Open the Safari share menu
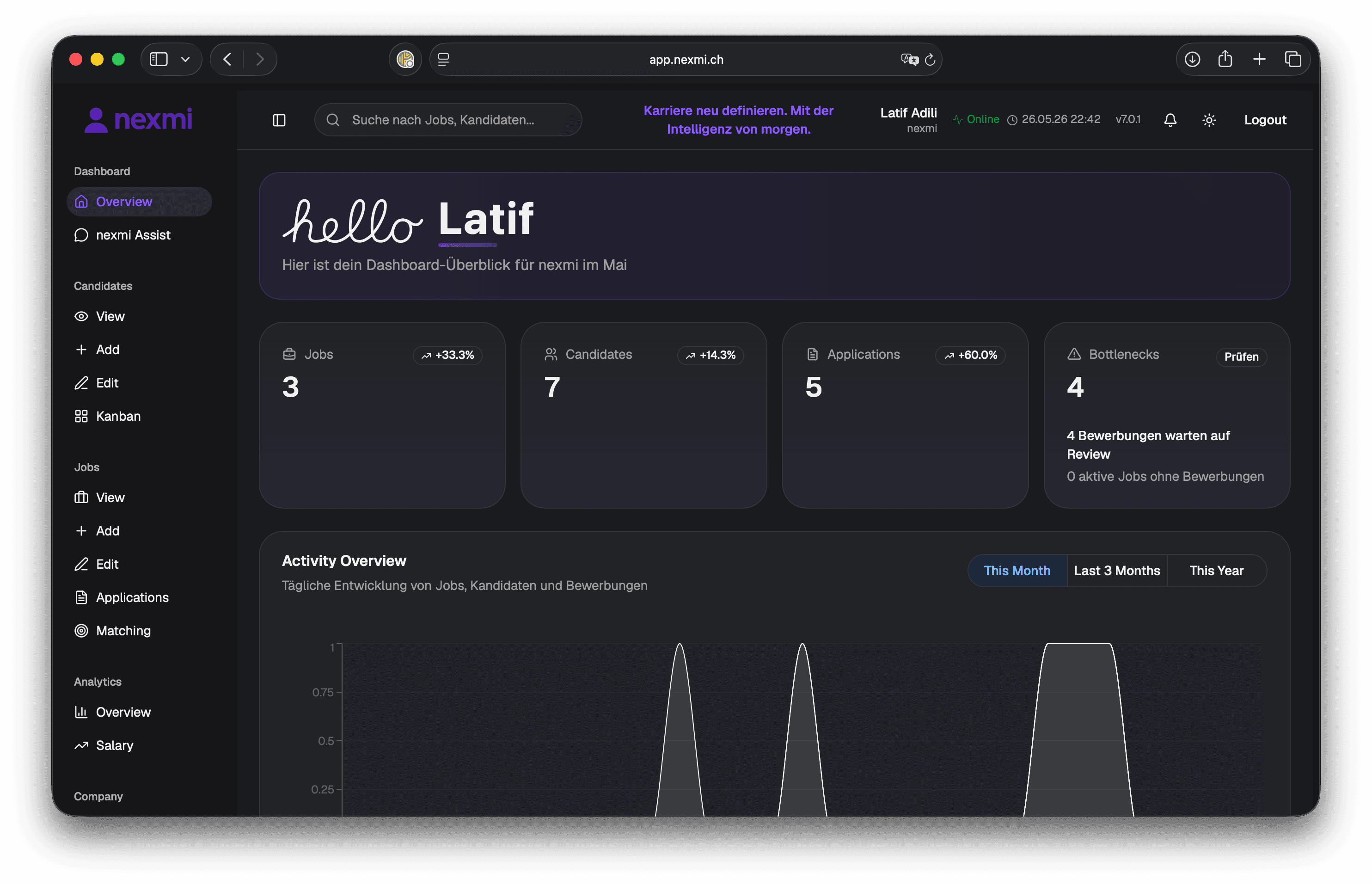This screenshot has height=885, width=1372. [1225, 59]
